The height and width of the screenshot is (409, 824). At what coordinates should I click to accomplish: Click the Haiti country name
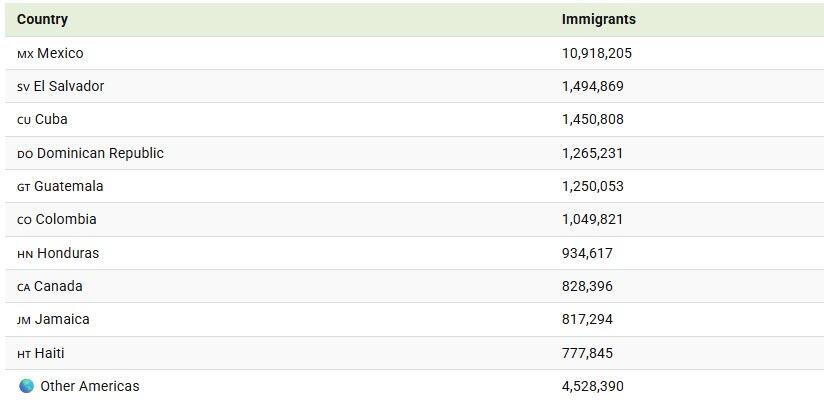point(49,353)
